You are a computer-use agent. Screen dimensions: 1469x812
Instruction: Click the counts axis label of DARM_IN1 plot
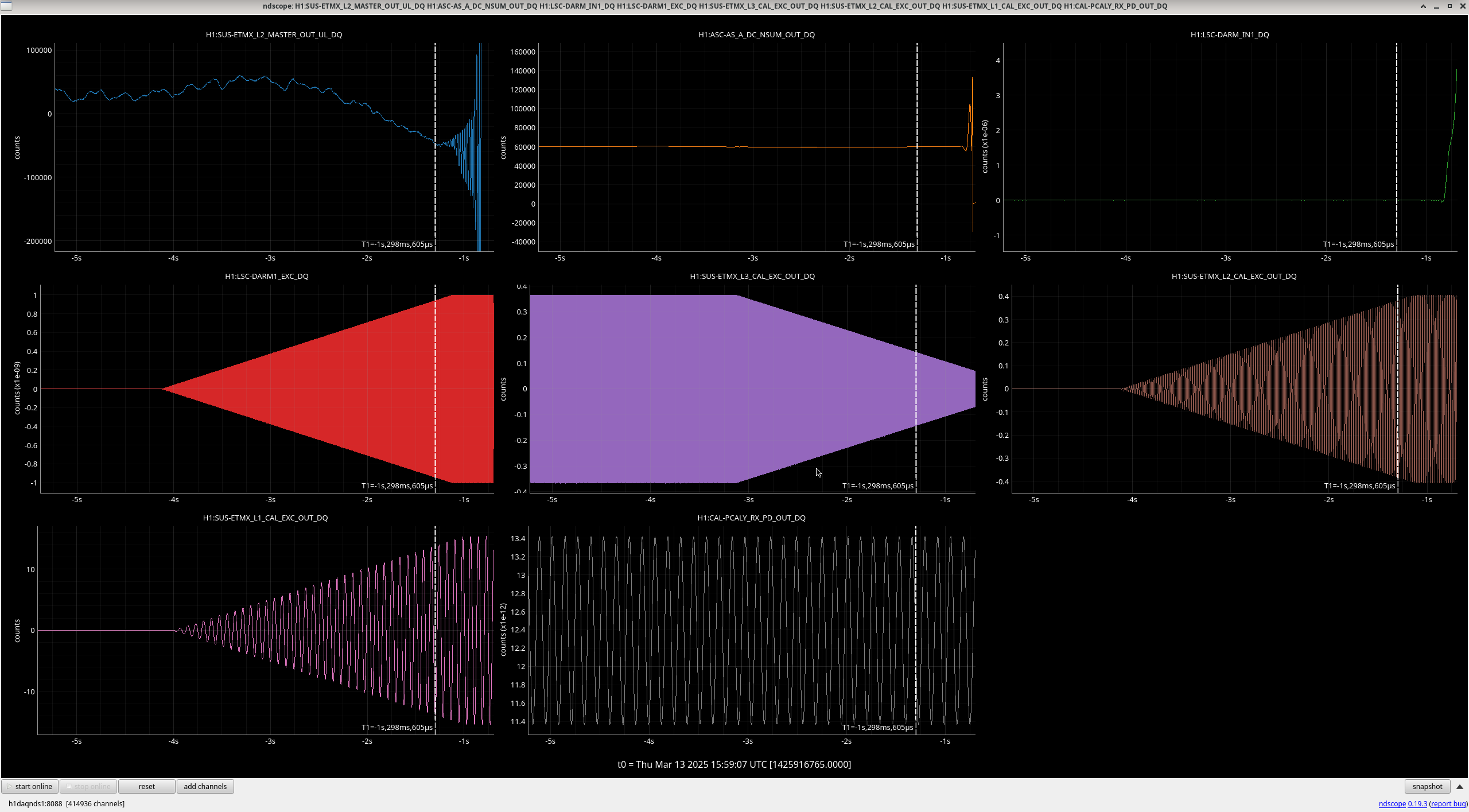[x=985, y=147]
